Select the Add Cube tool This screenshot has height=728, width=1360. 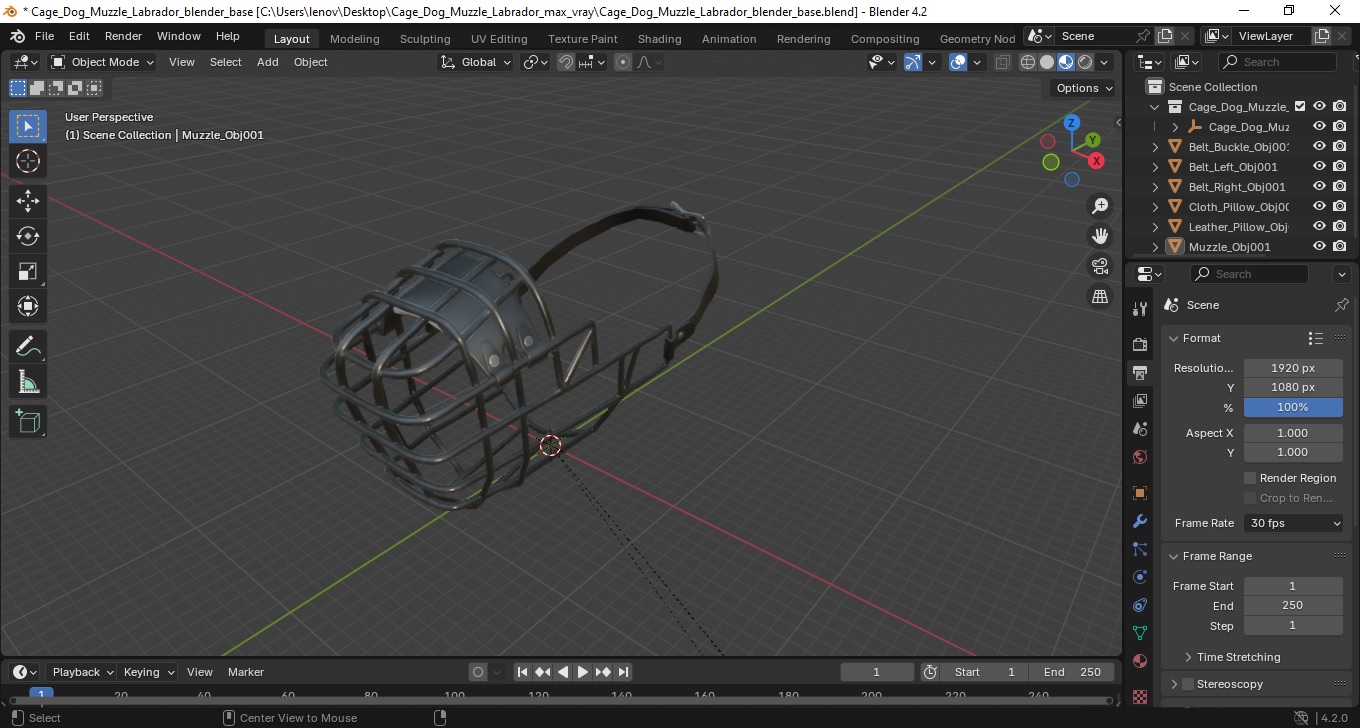28,422
